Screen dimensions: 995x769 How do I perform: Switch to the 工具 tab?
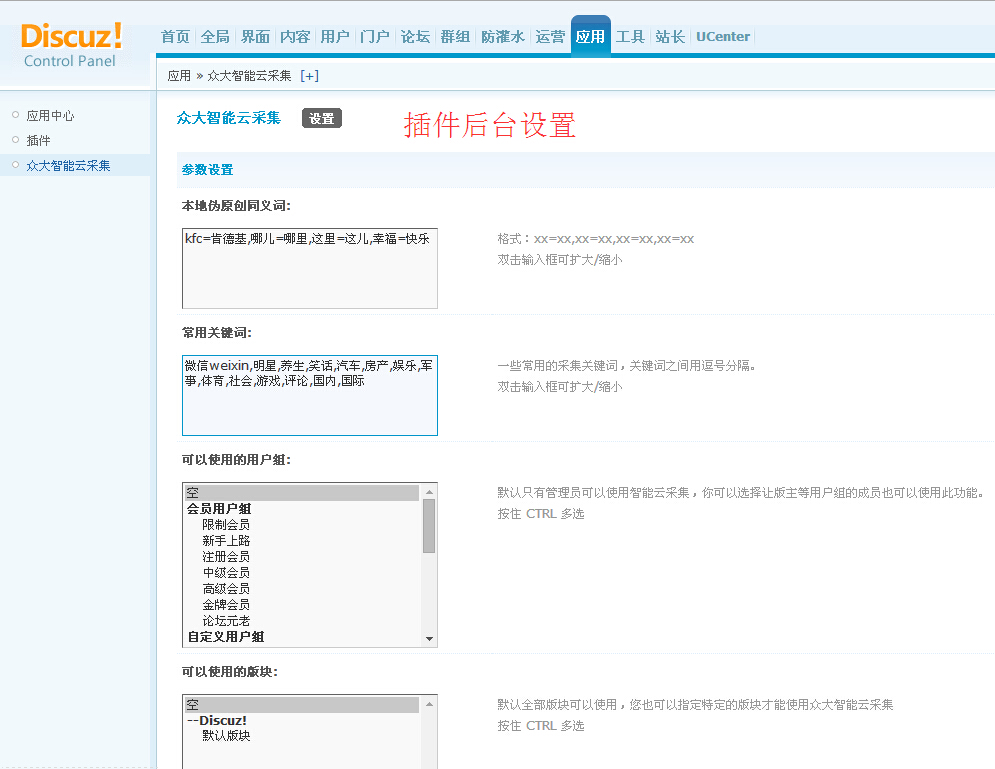click(630, 35)
